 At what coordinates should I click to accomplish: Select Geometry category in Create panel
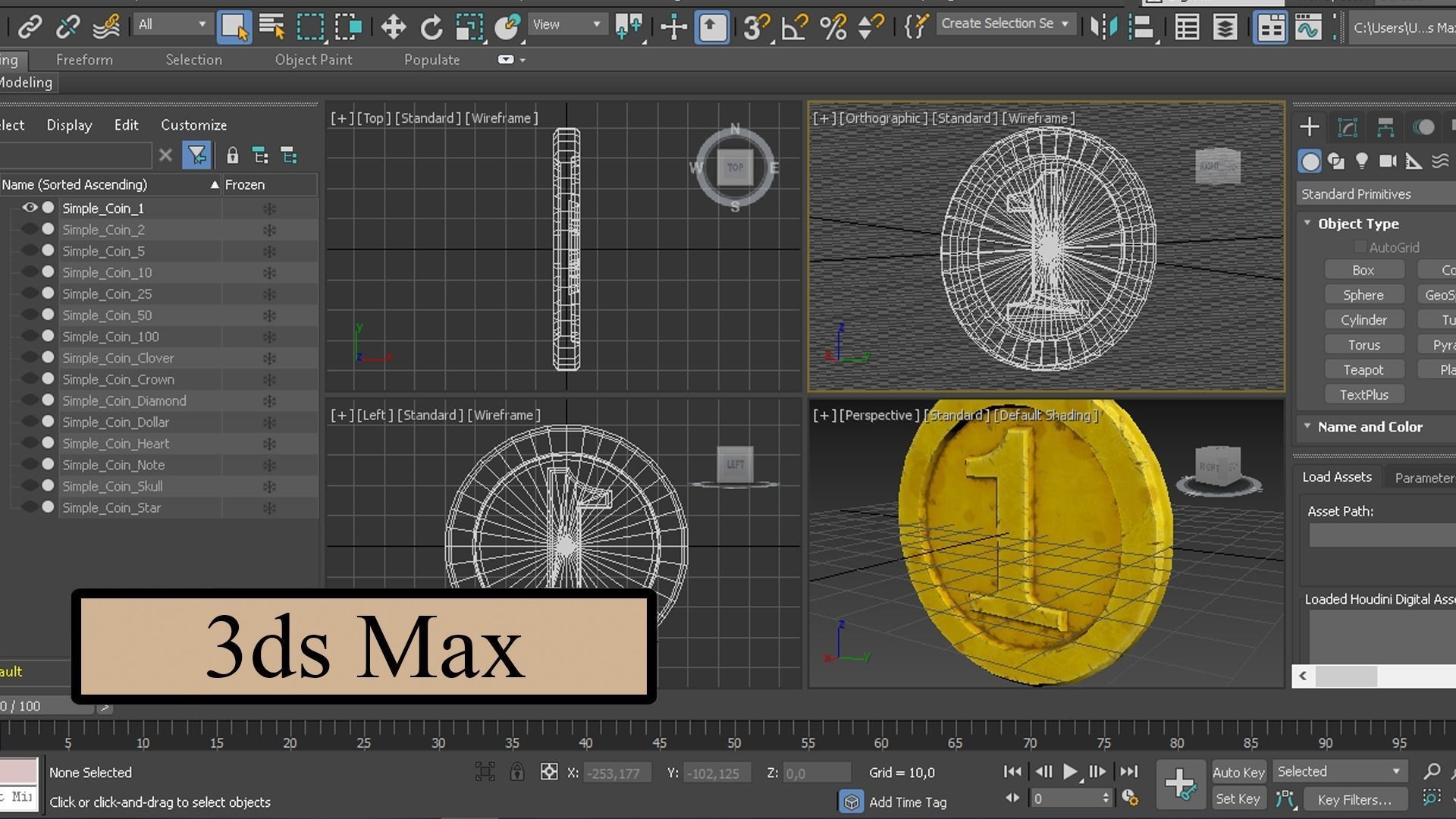pyautogui.click(x=1310, y=161)
